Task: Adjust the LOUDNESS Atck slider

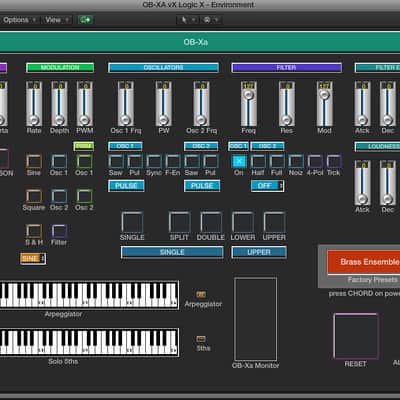Action: (362, 183)
